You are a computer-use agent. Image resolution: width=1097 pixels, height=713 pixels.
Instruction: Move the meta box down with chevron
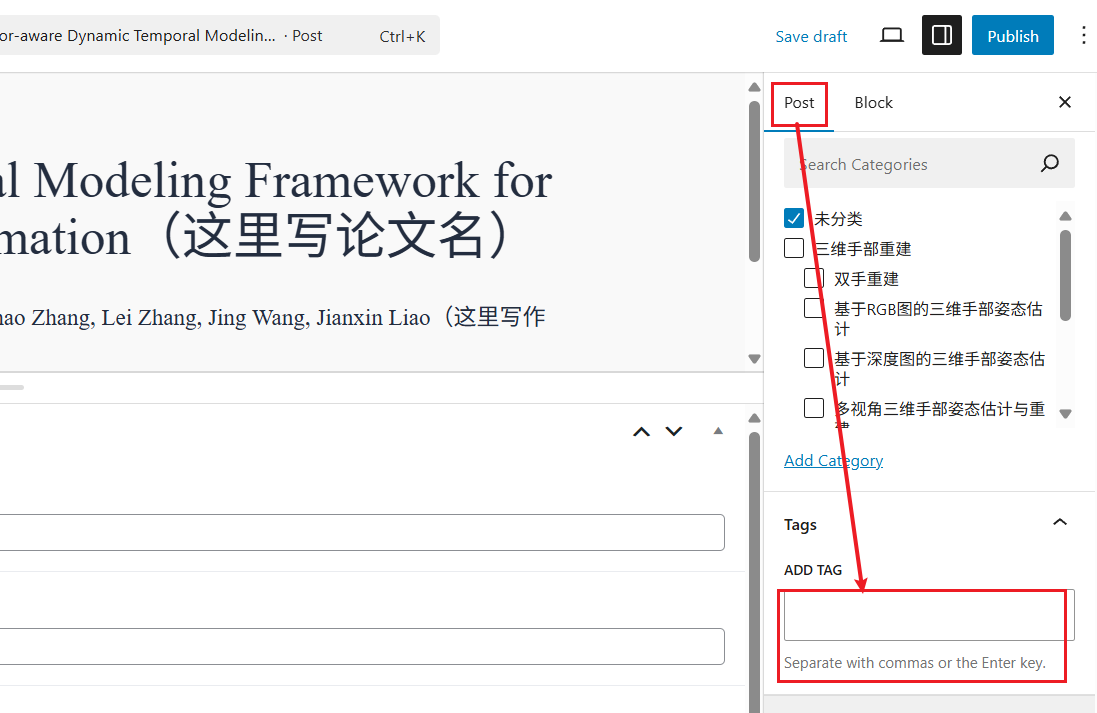point(674,432)
